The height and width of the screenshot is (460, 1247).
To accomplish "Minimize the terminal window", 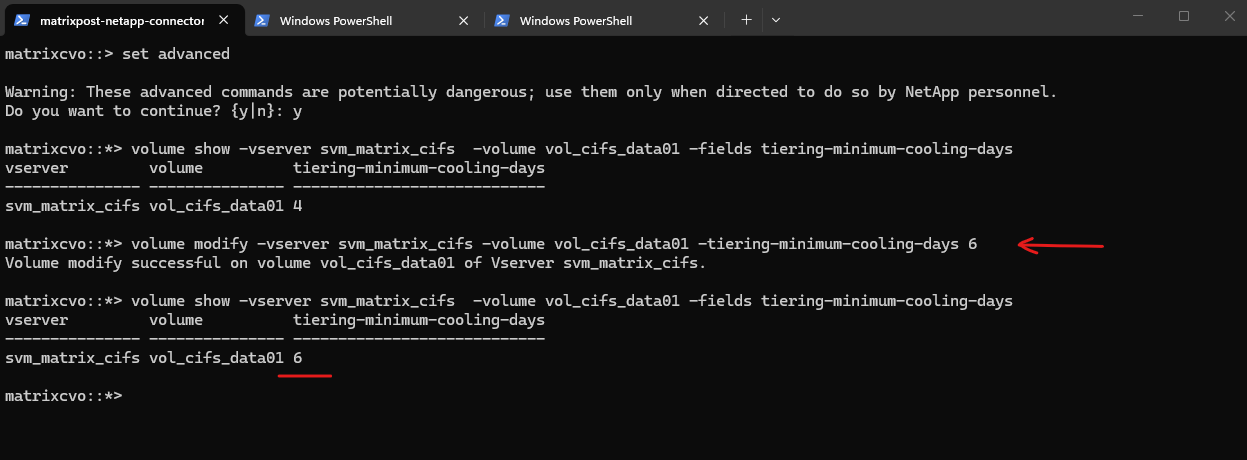I will 1137,16.
